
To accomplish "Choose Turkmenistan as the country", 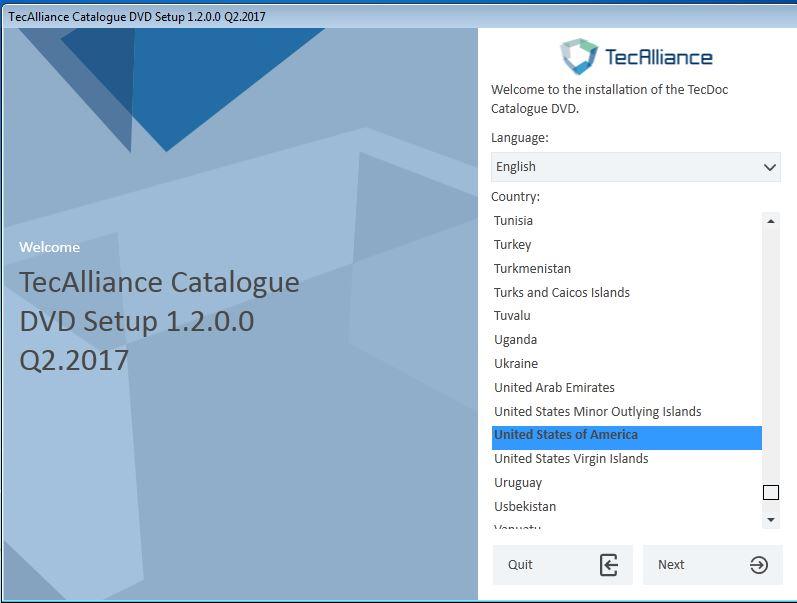I will pos(532,269).
